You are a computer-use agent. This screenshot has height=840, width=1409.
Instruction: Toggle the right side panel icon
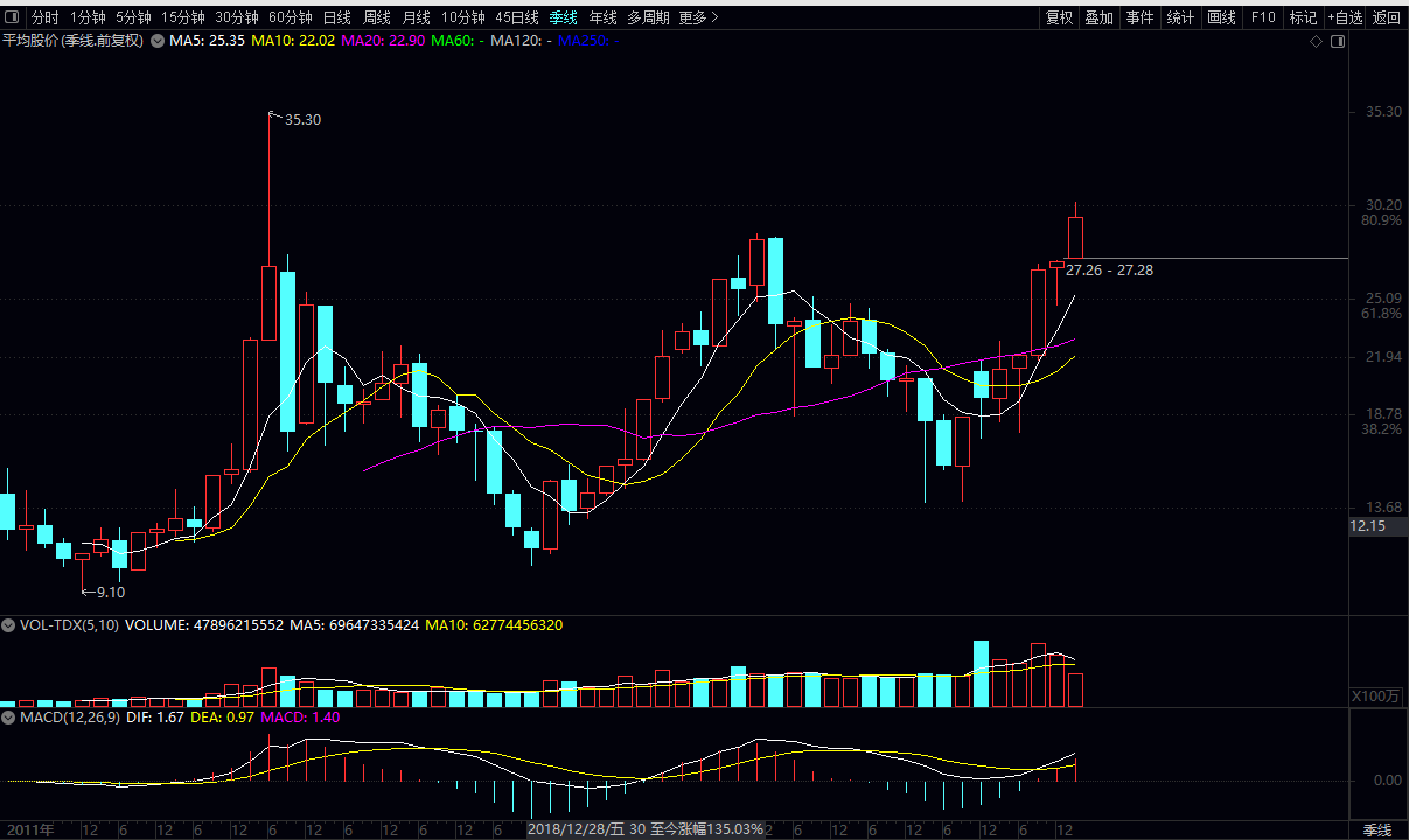(1338, 41)
